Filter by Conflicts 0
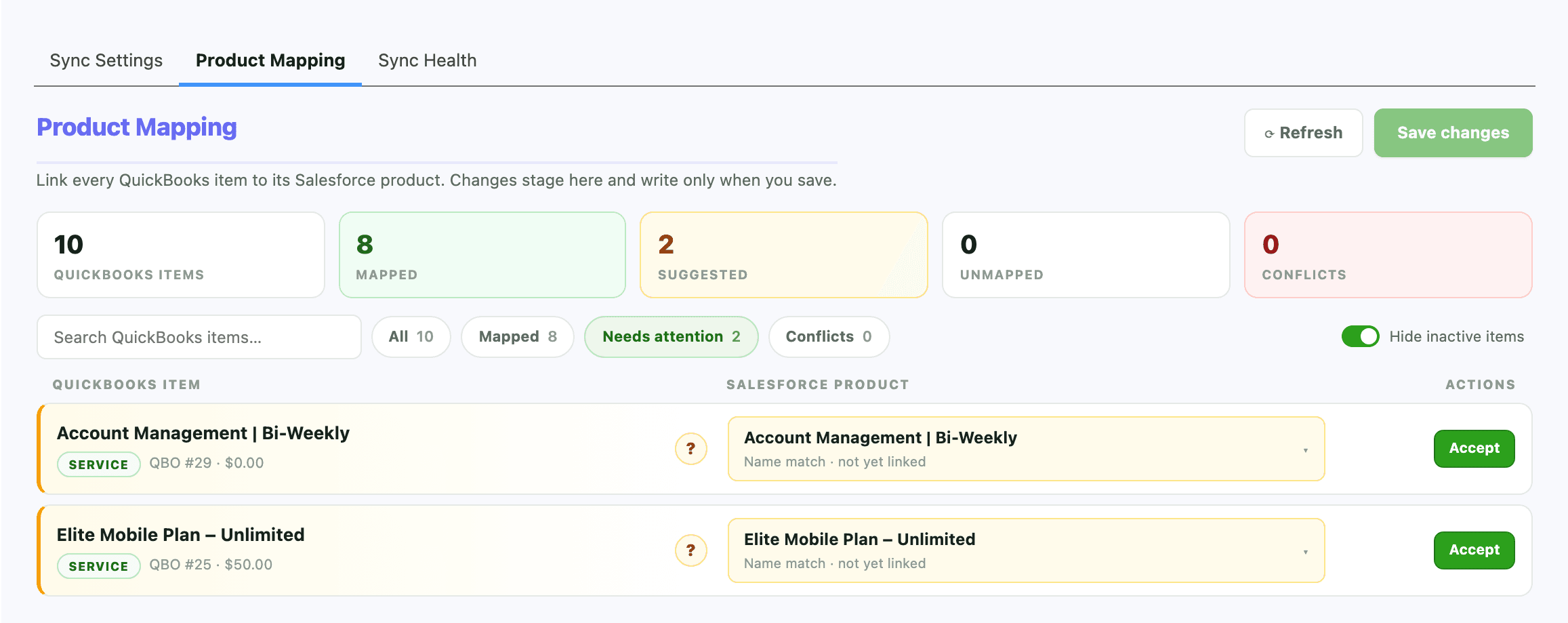The image size is (1568, 623). coord(829,337)
